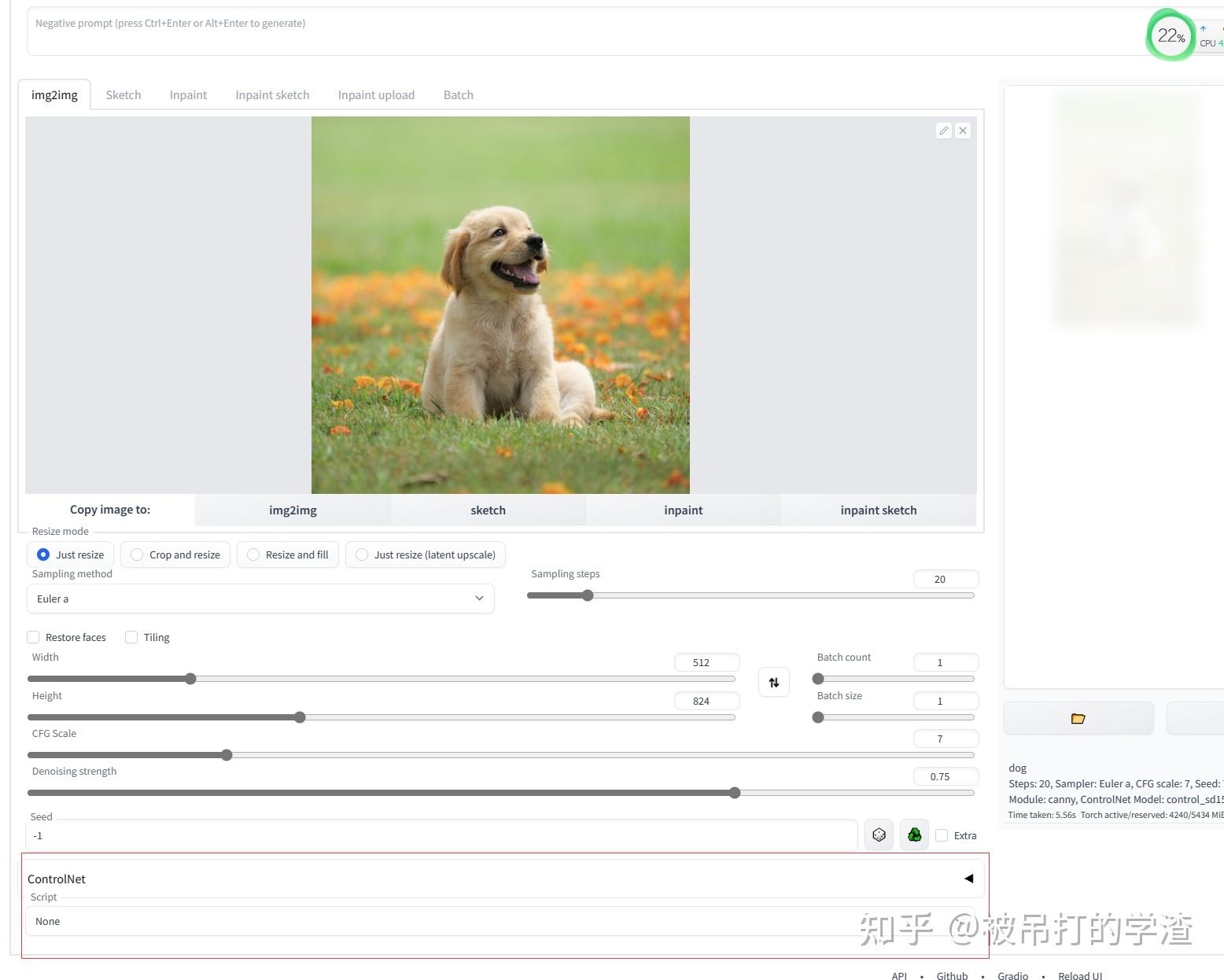The height and width of the screenshot is (980, 1224).
Task: Expand ControlNet panel with triangle arrow
Action: (x=969, y=879)
